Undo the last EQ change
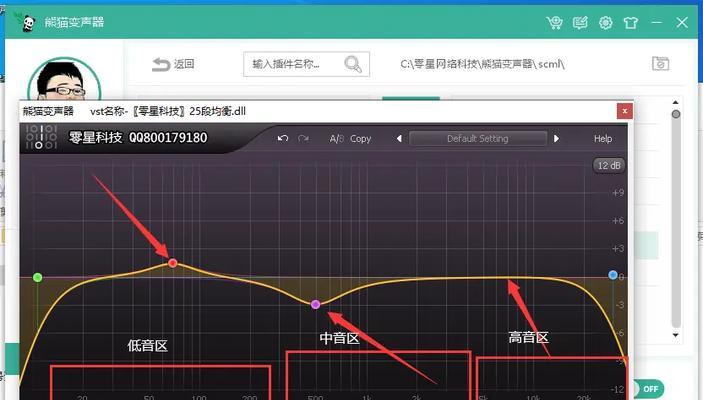 [x=282, y=139]
